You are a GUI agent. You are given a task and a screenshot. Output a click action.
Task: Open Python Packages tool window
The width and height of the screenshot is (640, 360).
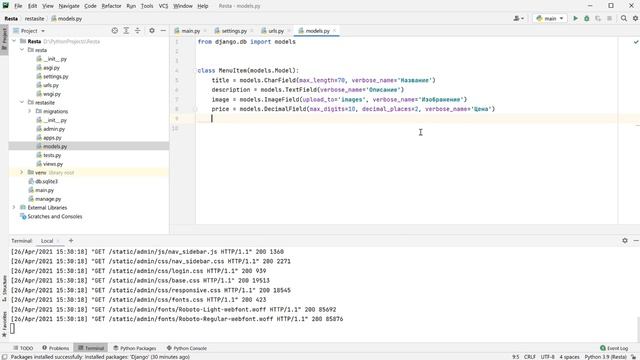135,348
